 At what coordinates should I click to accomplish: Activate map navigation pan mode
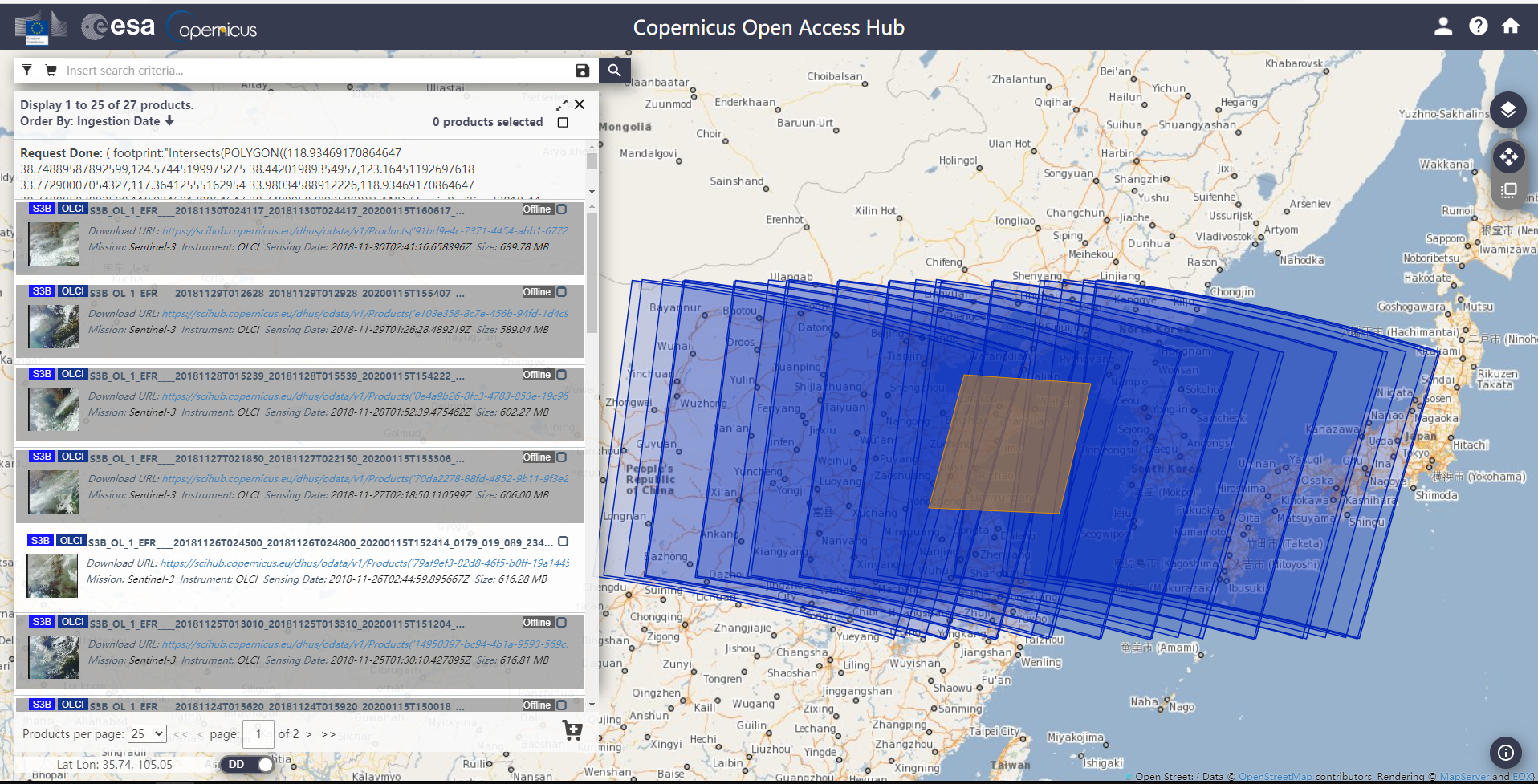click(x=1509, y=156)
